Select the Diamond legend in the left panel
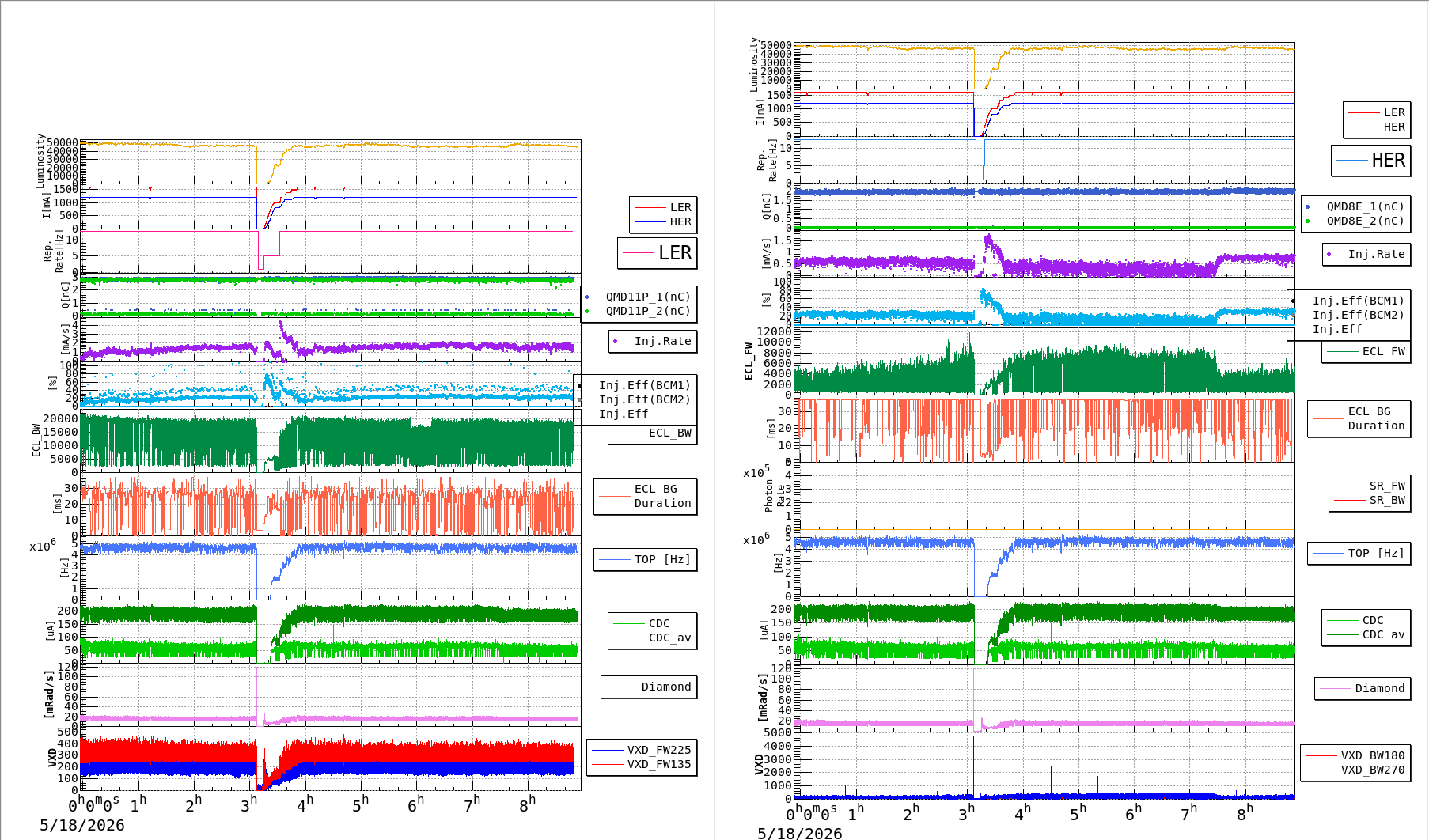Screen dimensions: 1429x840 (666, 687)
